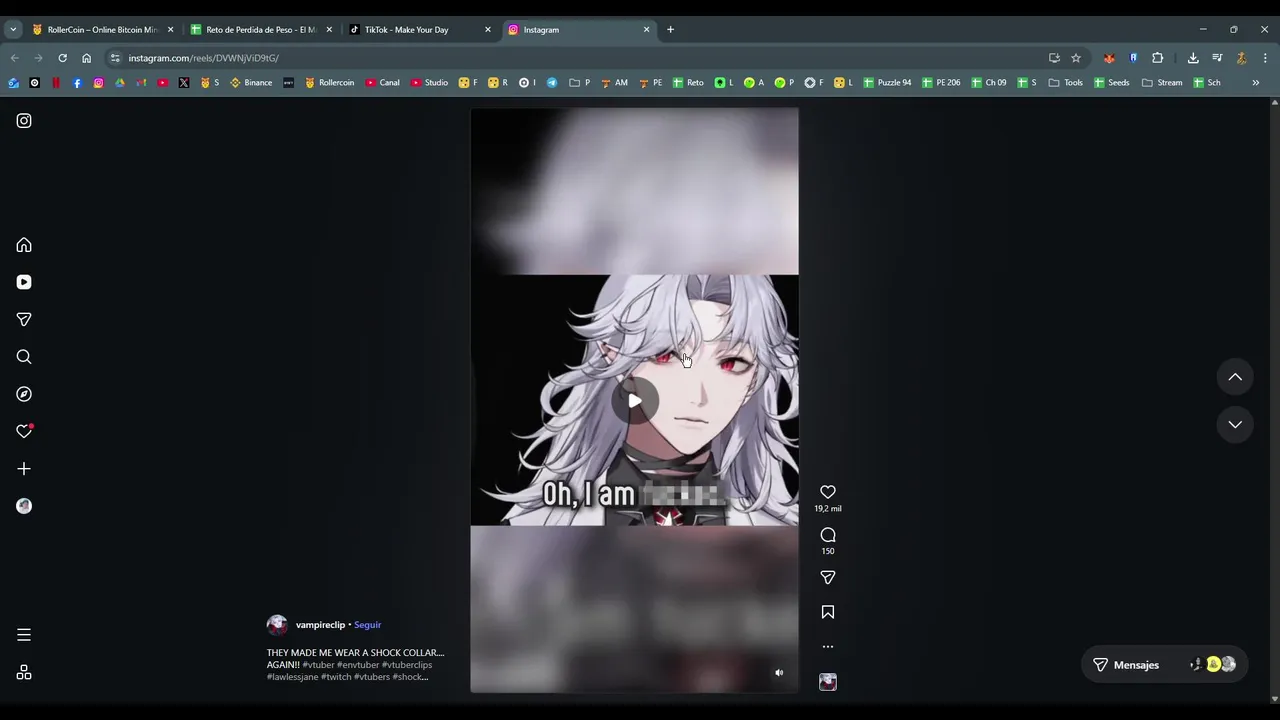Open the X (Twitter) bookmark icon

184,83
